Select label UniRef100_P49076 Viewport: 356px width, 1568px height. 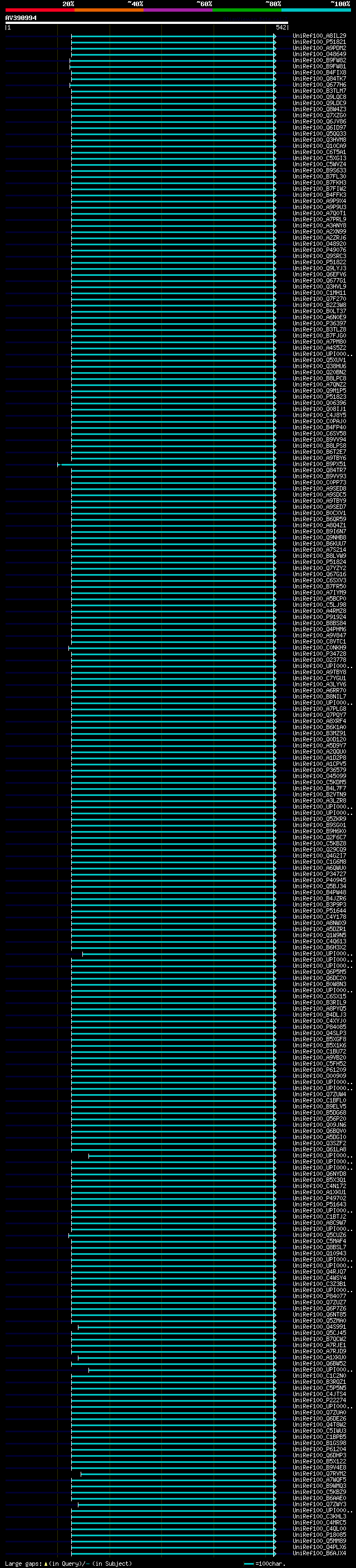319,250
